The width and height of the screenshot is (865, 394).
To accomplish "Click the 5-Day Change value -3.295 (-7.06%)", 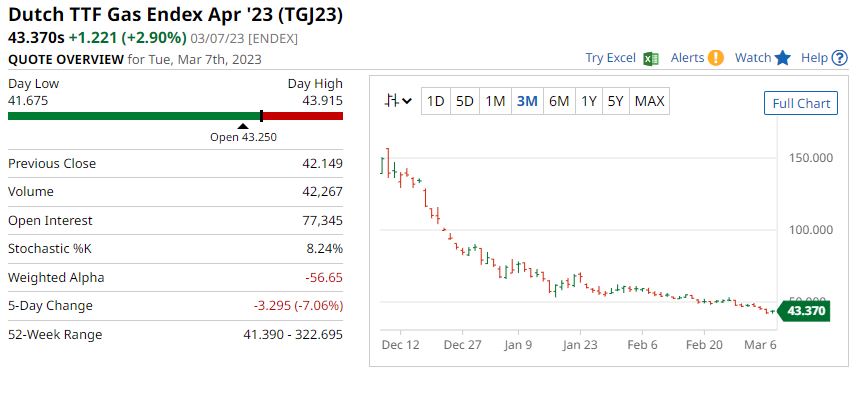I will (x=298, y=306).
